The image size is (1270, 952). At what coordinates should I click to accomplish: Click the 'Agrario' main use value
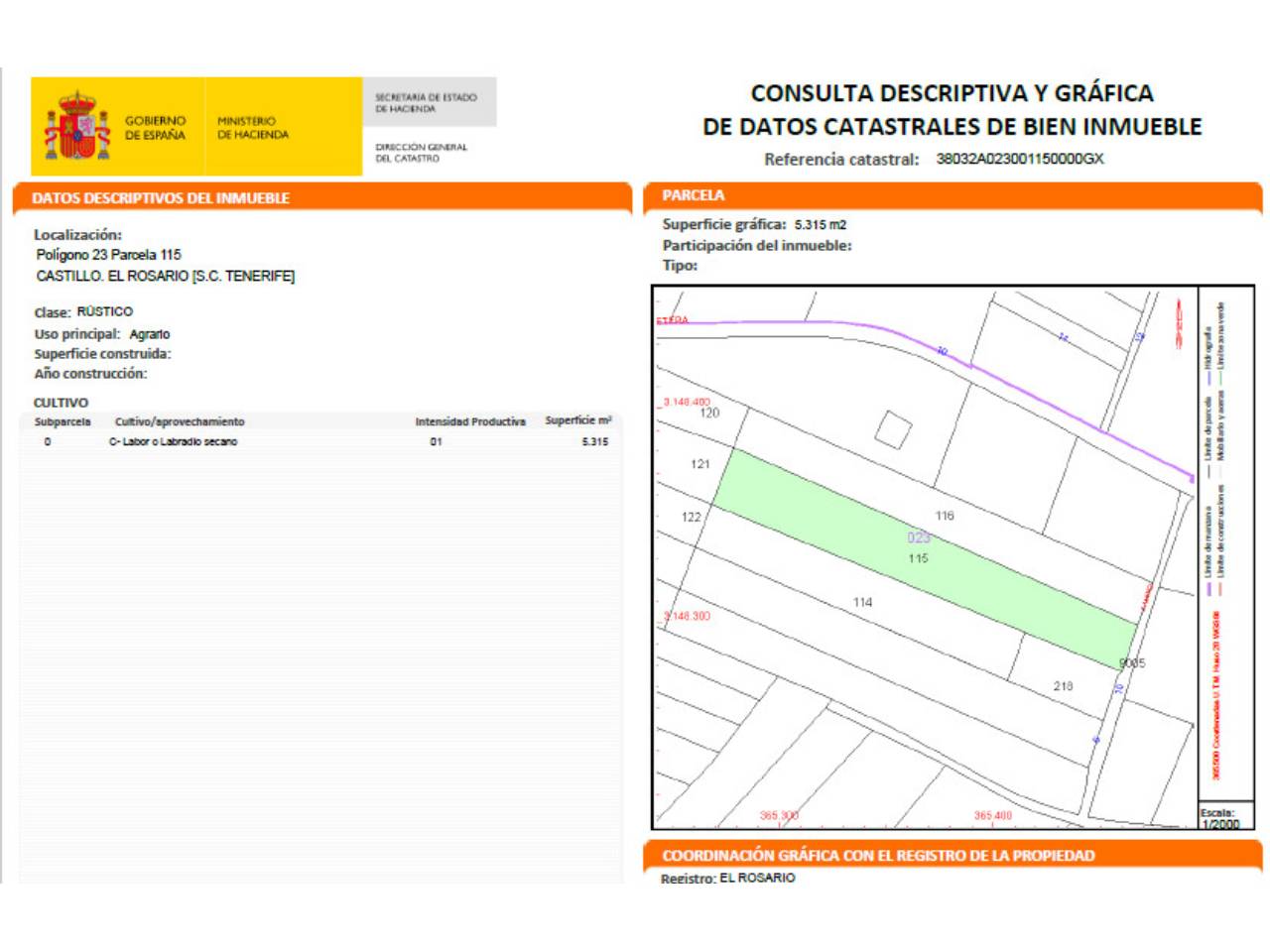[x=150, y=334]
